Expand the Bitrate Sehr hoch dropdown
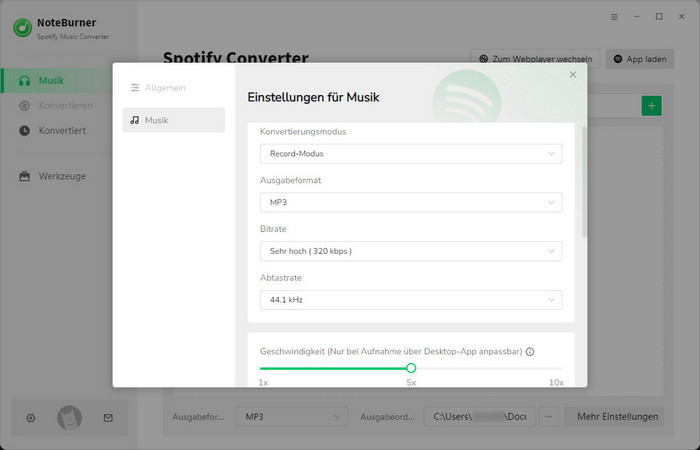The image size is (700, 450). pyautogui.click(x=411, y=251)
